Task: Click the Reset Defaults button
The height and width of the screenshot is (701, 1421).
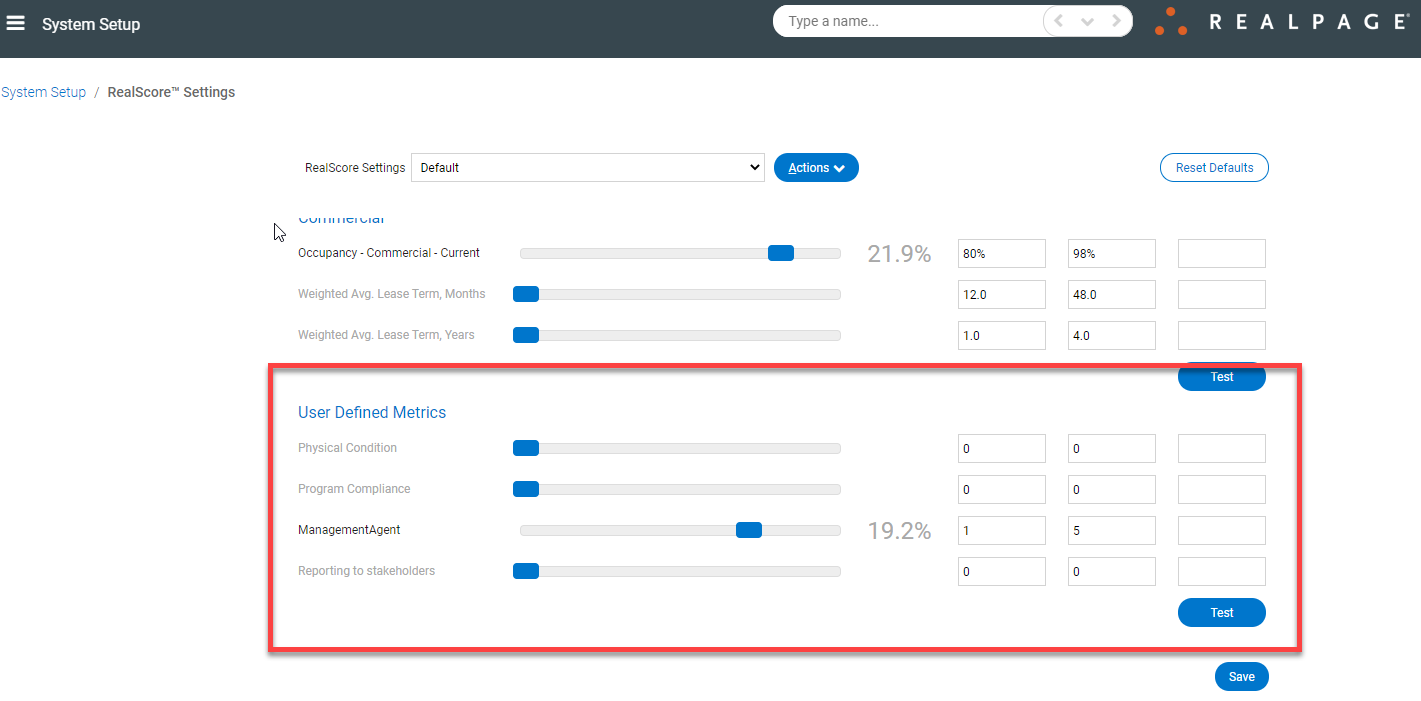Action: coord(1214,167)
